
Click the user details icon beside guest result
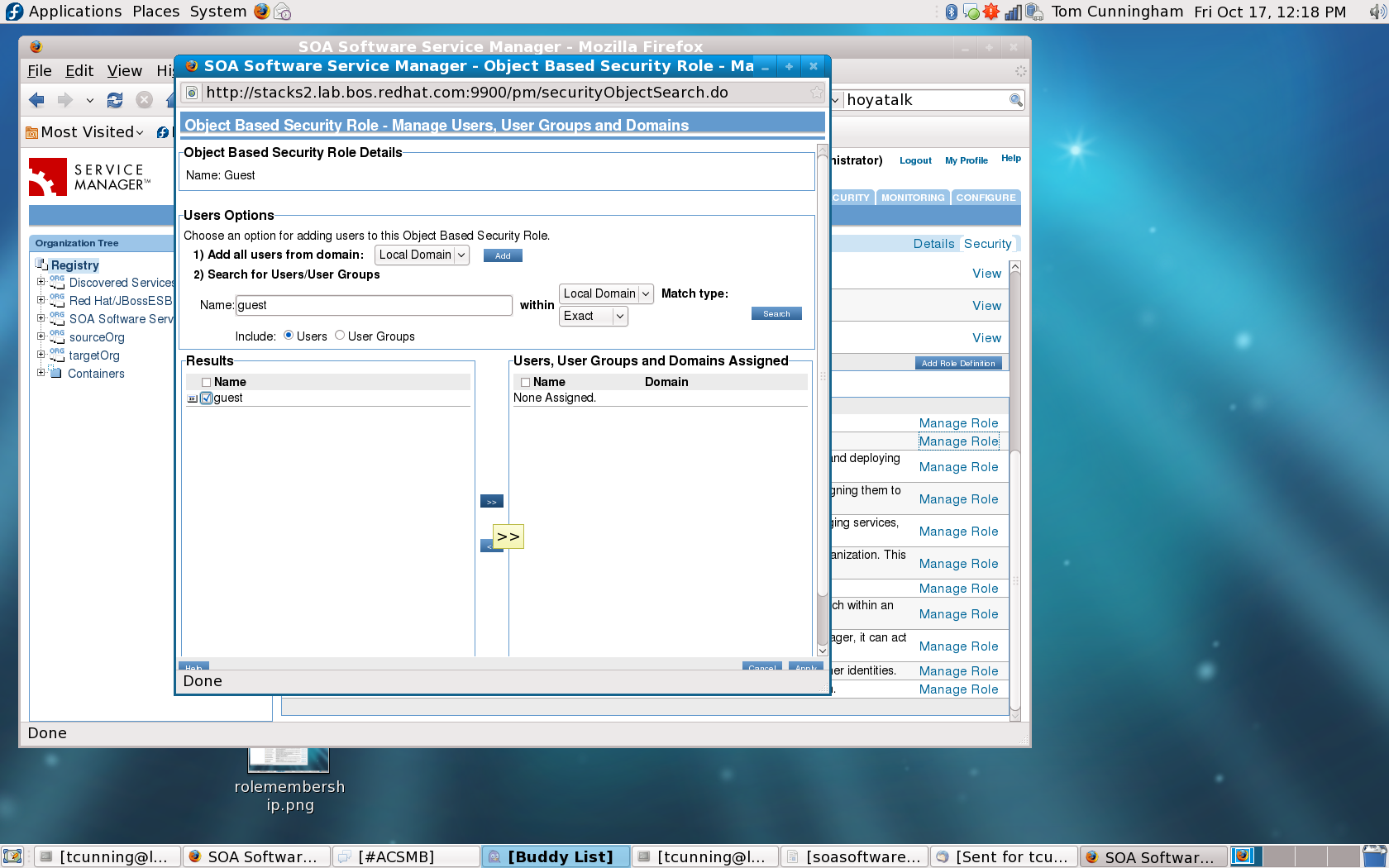tap(192, 398)
